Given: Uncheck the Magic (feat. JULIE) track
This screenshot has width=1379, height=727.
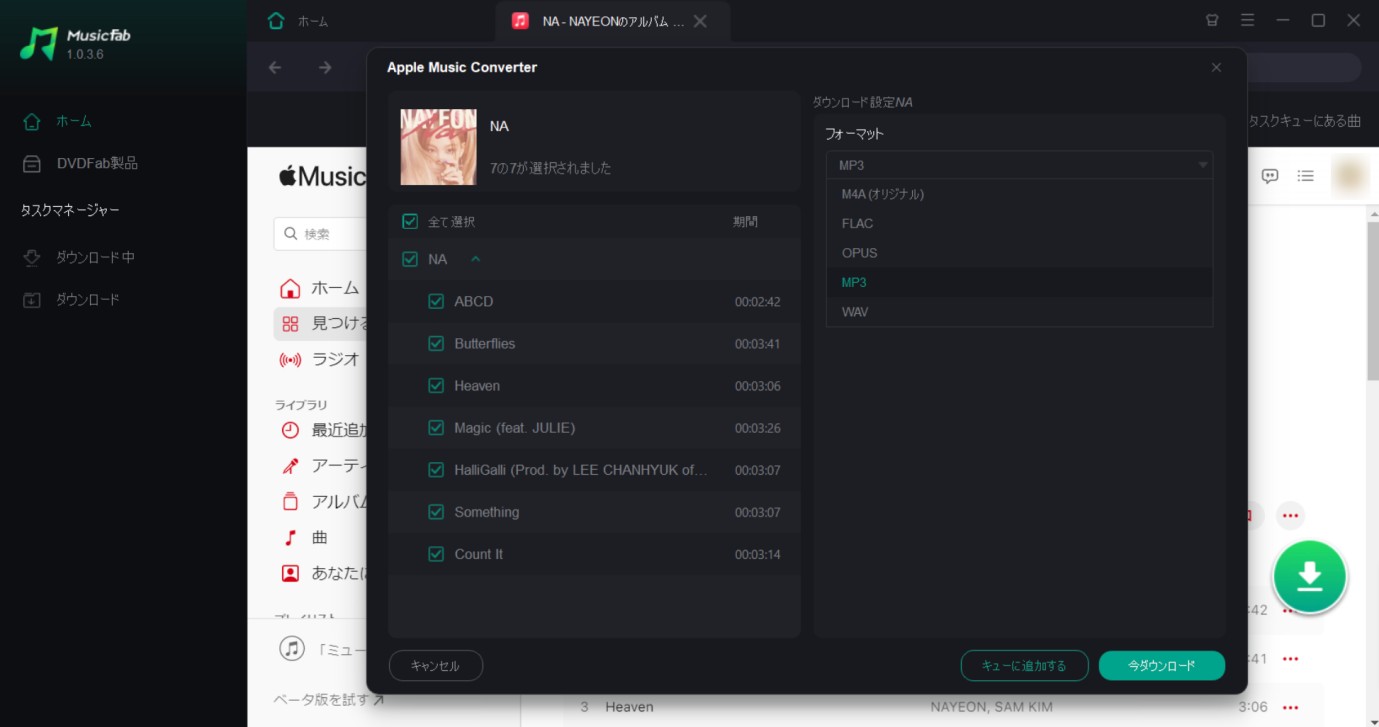Looking at the screenshot, I should tap(436, 427).
